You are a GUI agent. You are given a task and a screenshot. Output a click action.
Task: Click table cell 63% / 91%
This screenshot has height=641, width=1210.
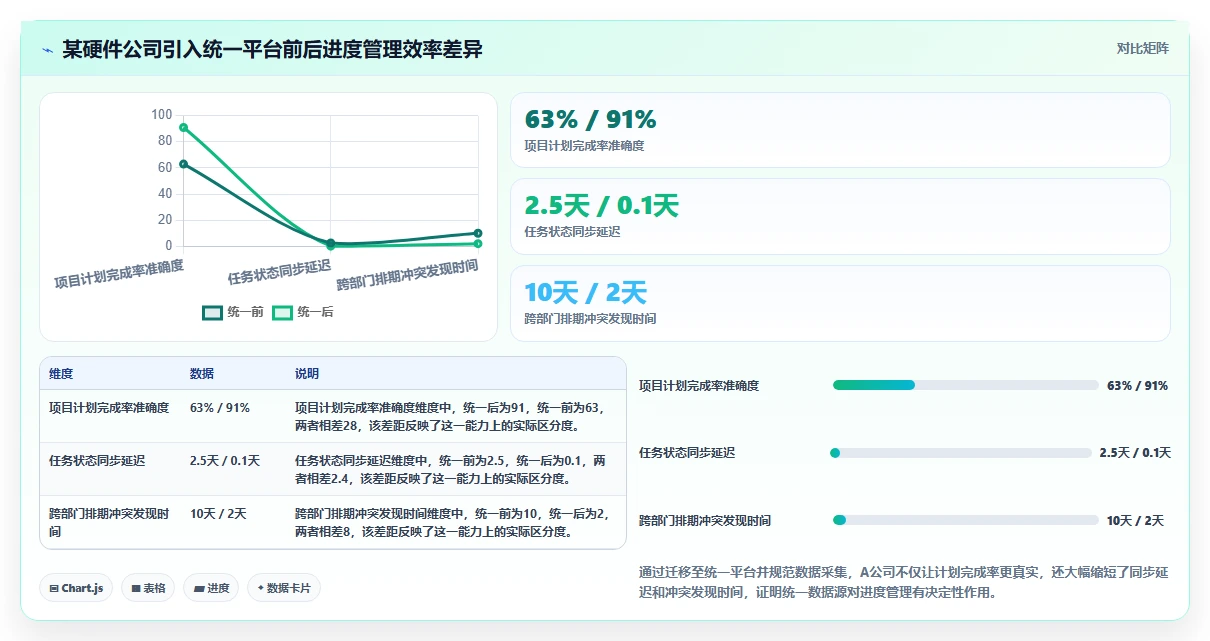tap(220, 408)
